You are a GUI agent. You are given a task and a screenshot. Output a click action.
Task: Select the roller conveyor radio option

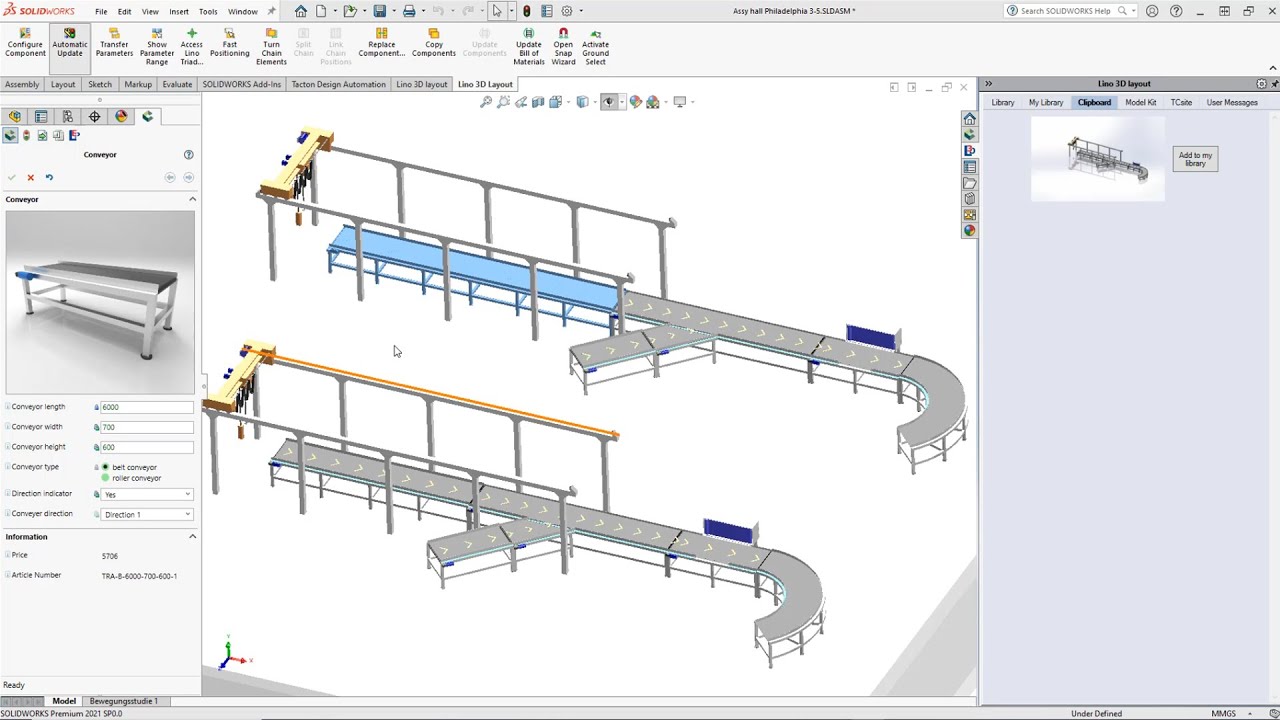[x=105, y=478]
